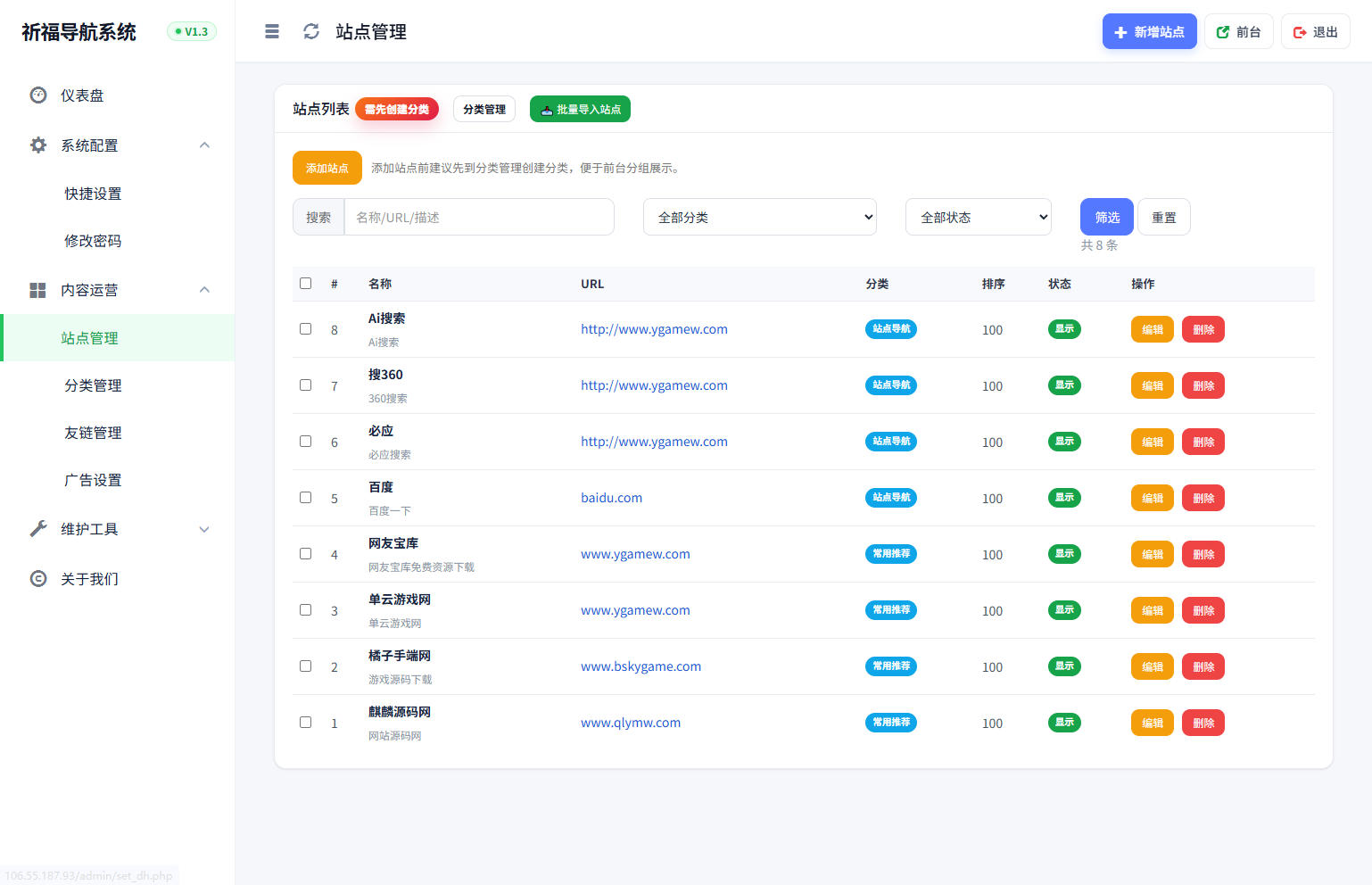Image resolution: width=1372 pixels, height=885 pixels.
Task: Click in the 名称/URL/描述 search field
Action: (x=479, y=217)
